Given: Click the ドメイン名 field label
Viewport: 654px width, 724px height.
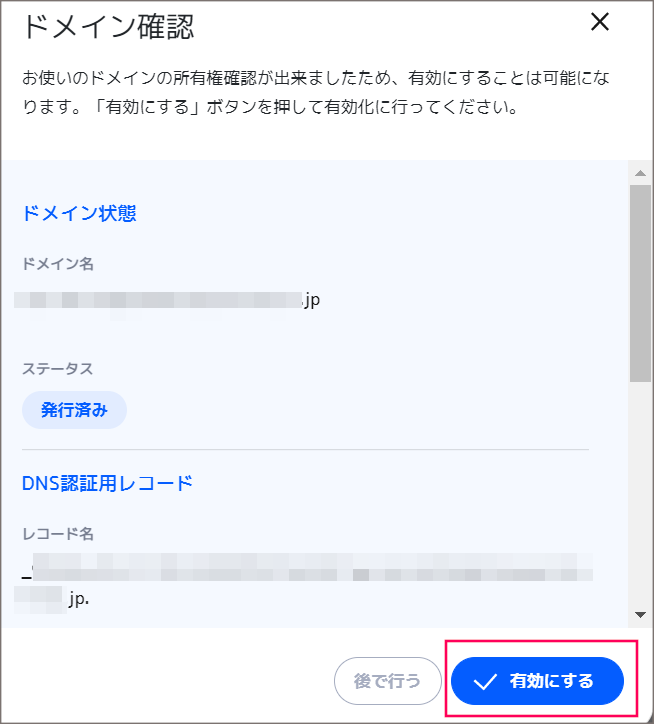Looking at the screenshot, I should click(58, 264).
